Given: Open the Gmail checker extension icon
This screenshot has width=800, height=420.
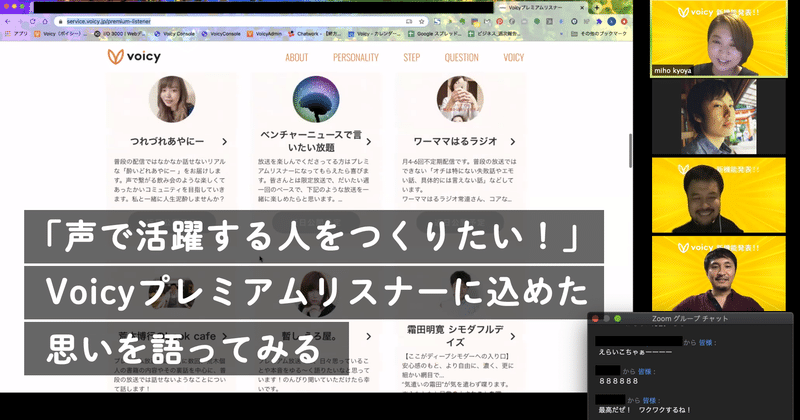Looking at the screenshot, I should pos(487,21).
